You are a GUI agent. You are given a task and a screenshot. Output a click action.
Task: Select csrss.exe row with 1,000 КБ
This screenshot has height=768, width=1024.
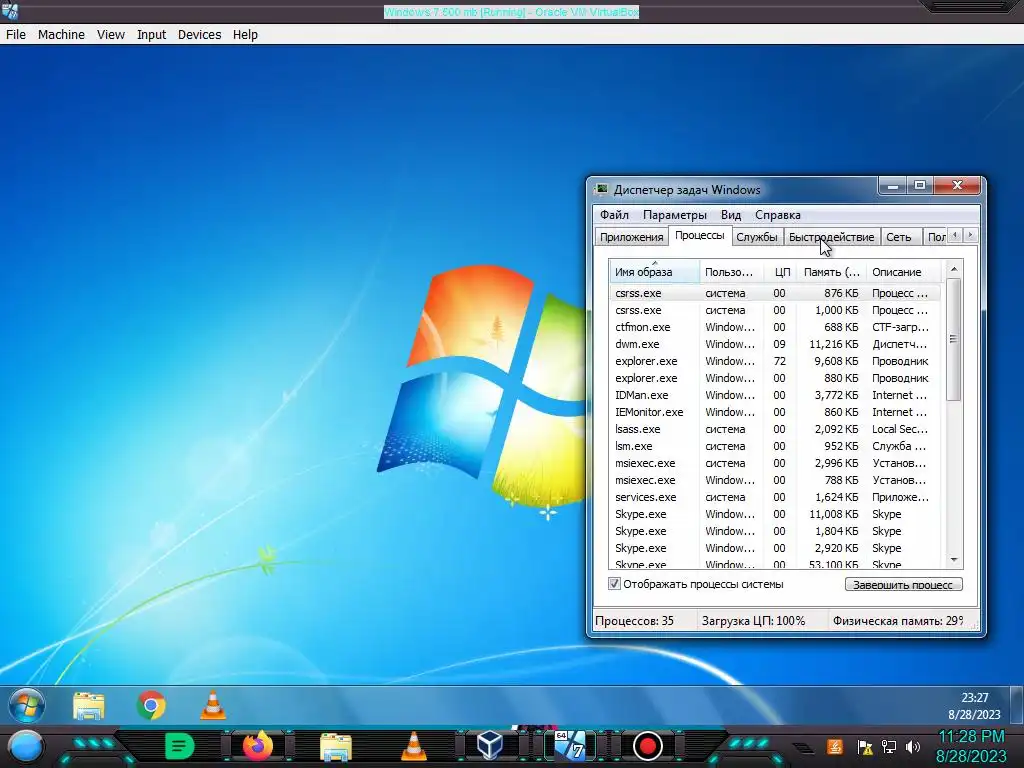(x=776, y=310)
